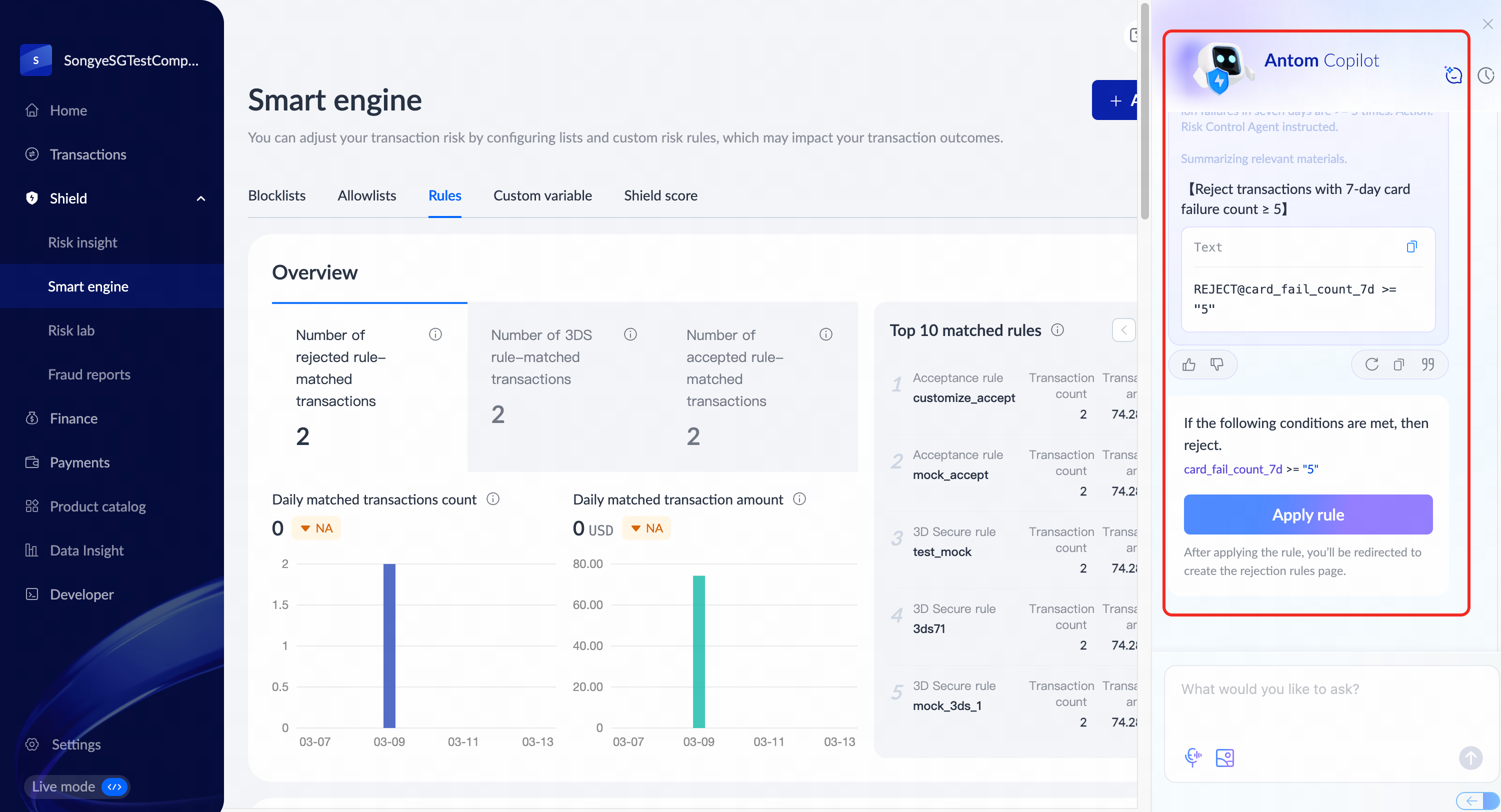This screenshot has width=1501, height=812.
Task: Start a new Copilot chat
Action: [x=1453, y=75]
